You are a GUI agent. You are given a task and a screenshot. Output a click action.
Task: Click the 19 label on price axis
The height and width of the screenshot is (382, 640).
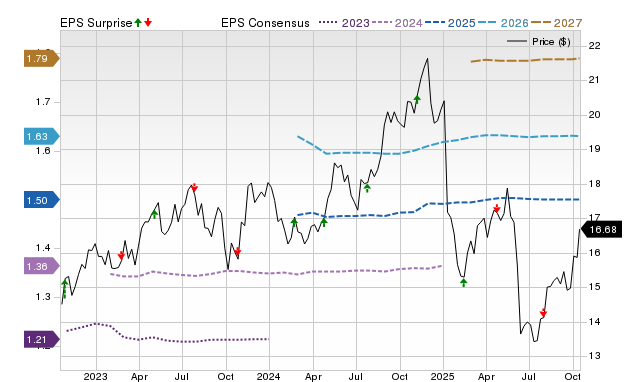tap(594, 149)
